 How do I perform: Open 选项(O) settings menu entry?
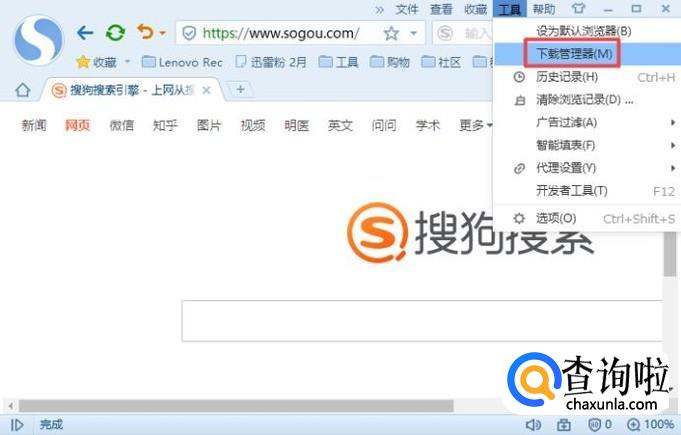tap(586, 218)
